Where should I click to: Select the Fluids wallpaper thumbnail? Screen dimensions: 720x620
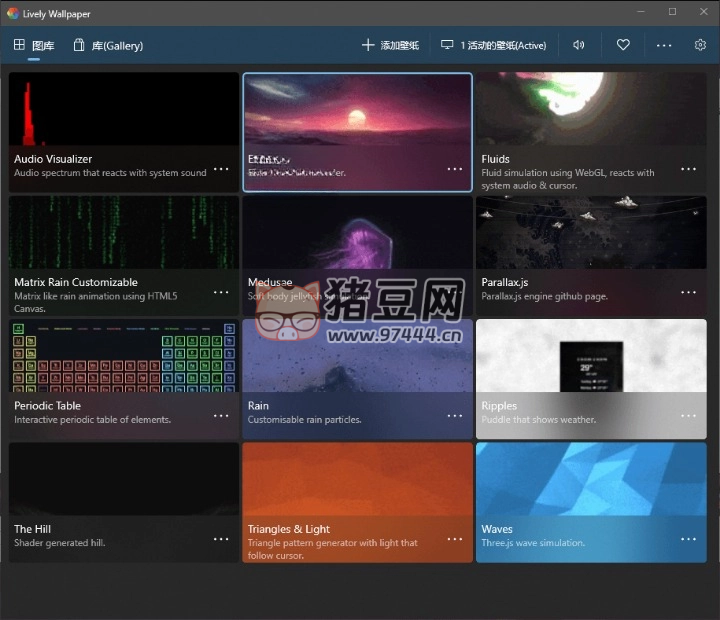click(x=591, y=109)
